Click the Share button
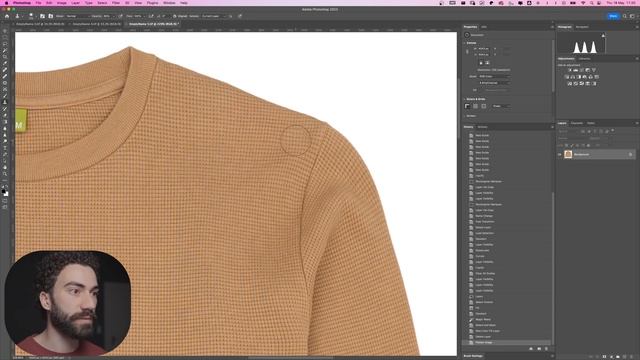The image size is (640, 360). tap(613, 16)
